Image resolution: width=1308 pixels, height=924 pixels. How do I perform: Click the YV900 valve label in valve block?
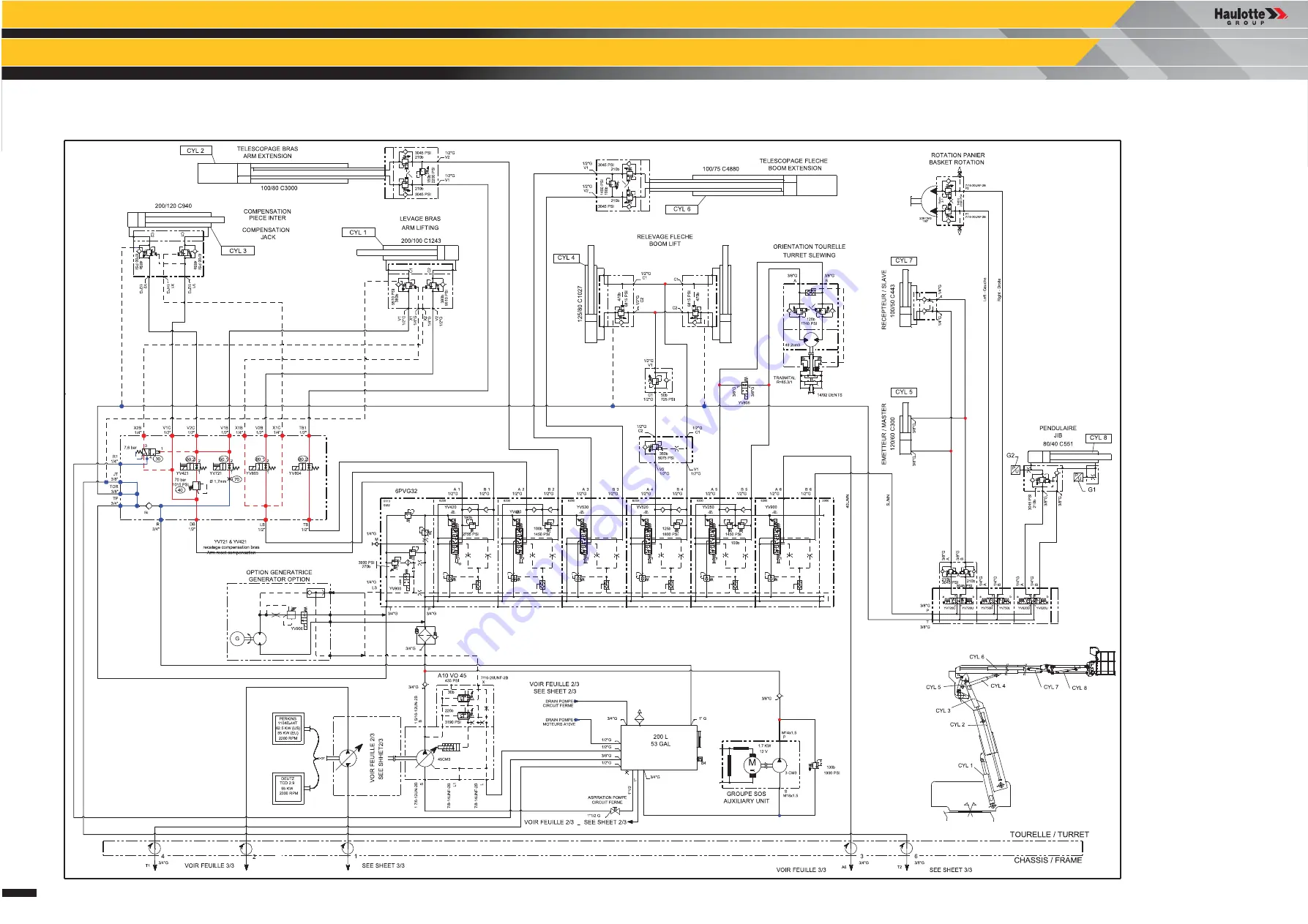click(x=771, y=507)
